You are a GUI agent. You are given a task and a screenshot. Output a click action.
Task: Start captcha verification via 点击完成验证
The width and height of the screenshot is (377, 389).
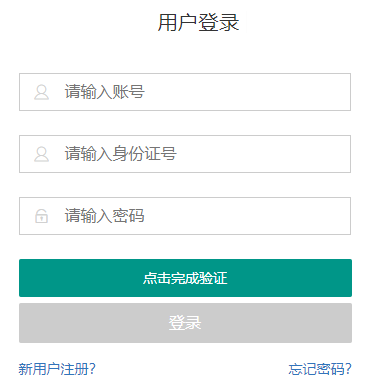pyautogui.click(x=185, y=278)
